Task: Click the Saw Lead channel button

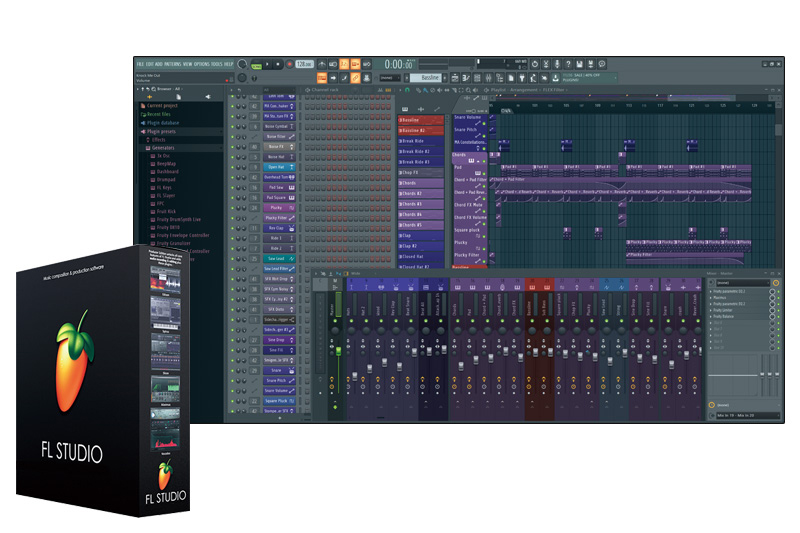Action: [x=279, y=259]
